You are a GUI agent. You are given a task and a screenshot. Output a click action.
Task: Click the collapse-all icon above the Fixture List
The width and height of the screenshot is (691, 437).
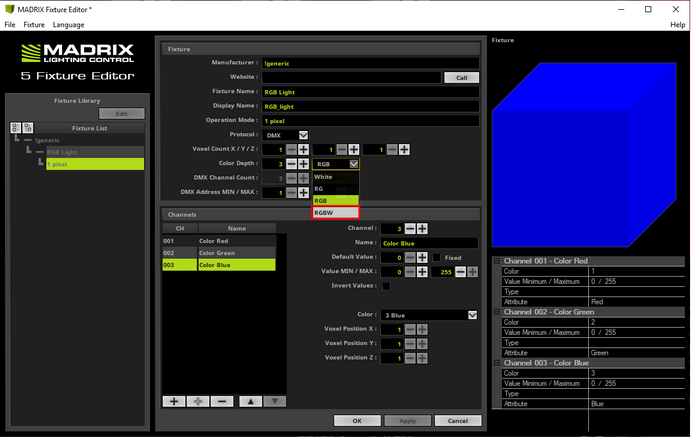click(x=28, y=128)
